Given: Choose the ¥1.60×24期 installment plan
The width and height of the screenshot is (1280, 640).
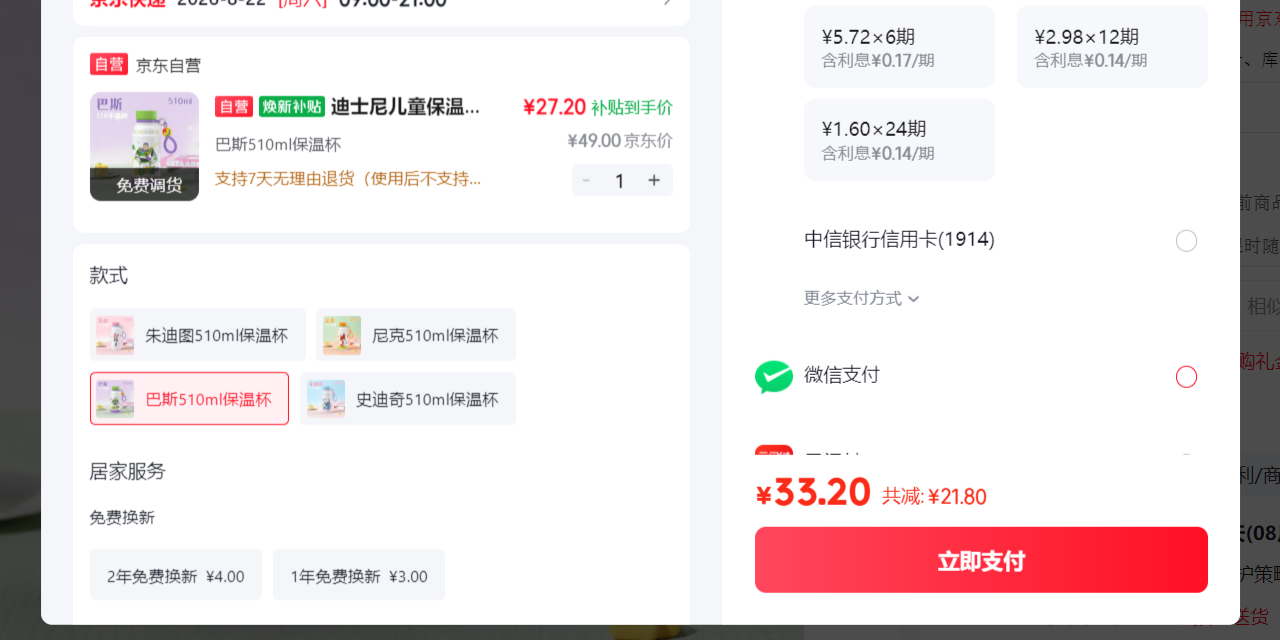Looking at the screenshot, I should tap(899, 140).
